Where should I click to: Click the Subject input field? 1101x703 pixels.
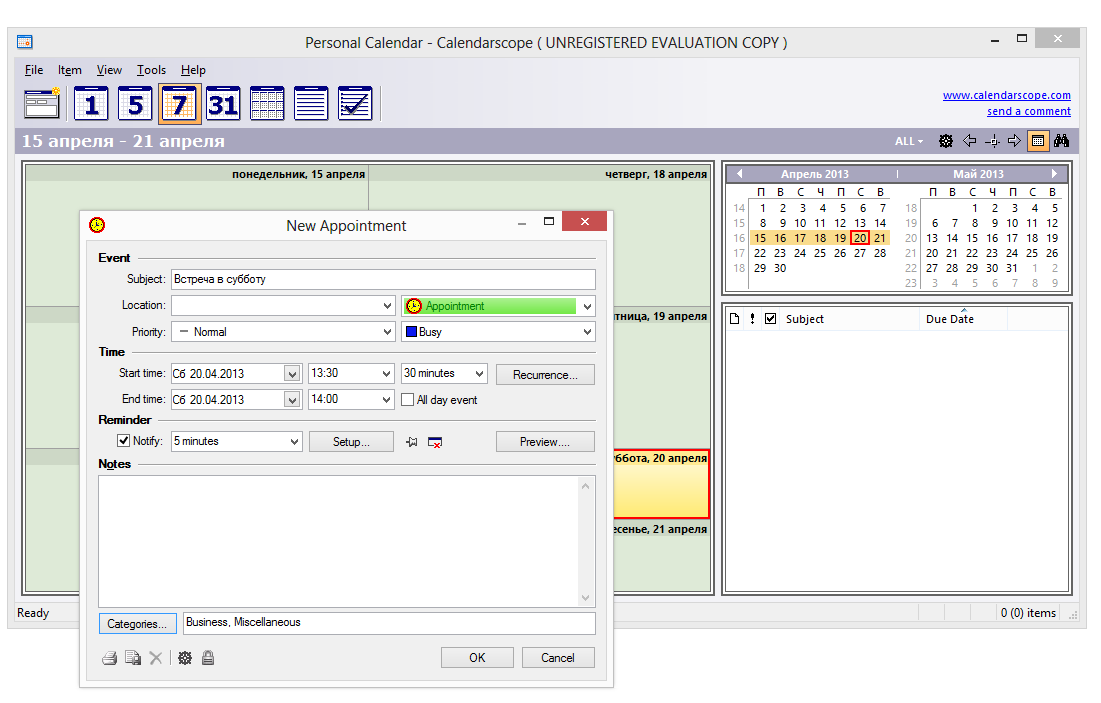(383, 280)
